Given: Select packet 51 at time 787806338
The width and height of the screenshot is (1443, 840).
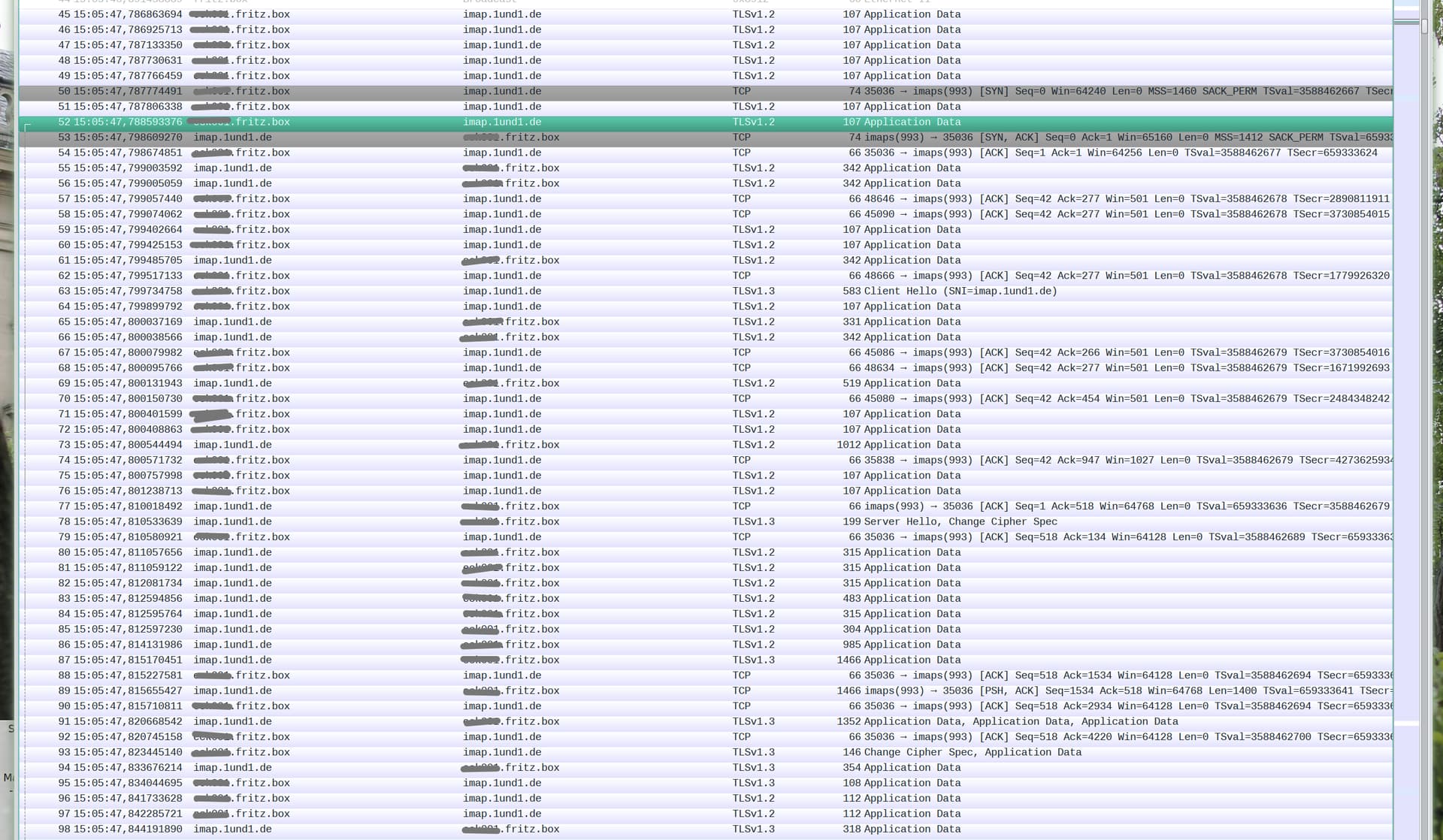Looking at the screenshot, I should (x=706, y=107).
